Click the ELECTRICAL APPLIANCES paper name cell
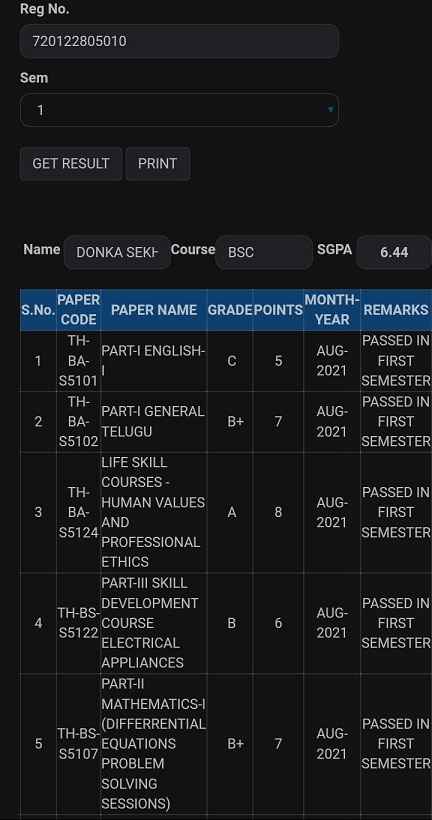This screenshot has width=432, height=820. pos(154,623)
